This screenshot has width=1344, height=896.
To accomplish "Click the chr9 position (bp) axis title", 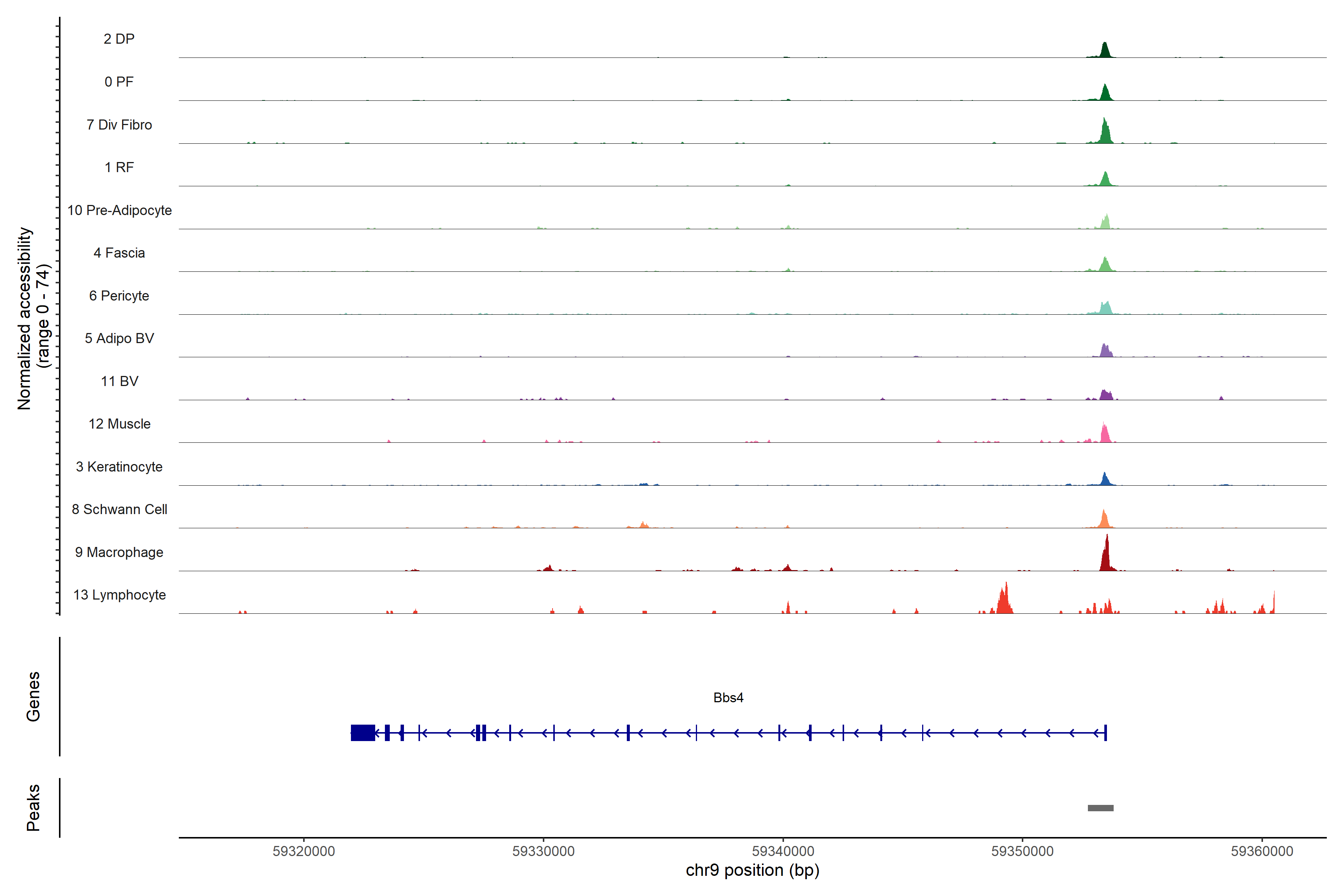I will coord(752,870).
